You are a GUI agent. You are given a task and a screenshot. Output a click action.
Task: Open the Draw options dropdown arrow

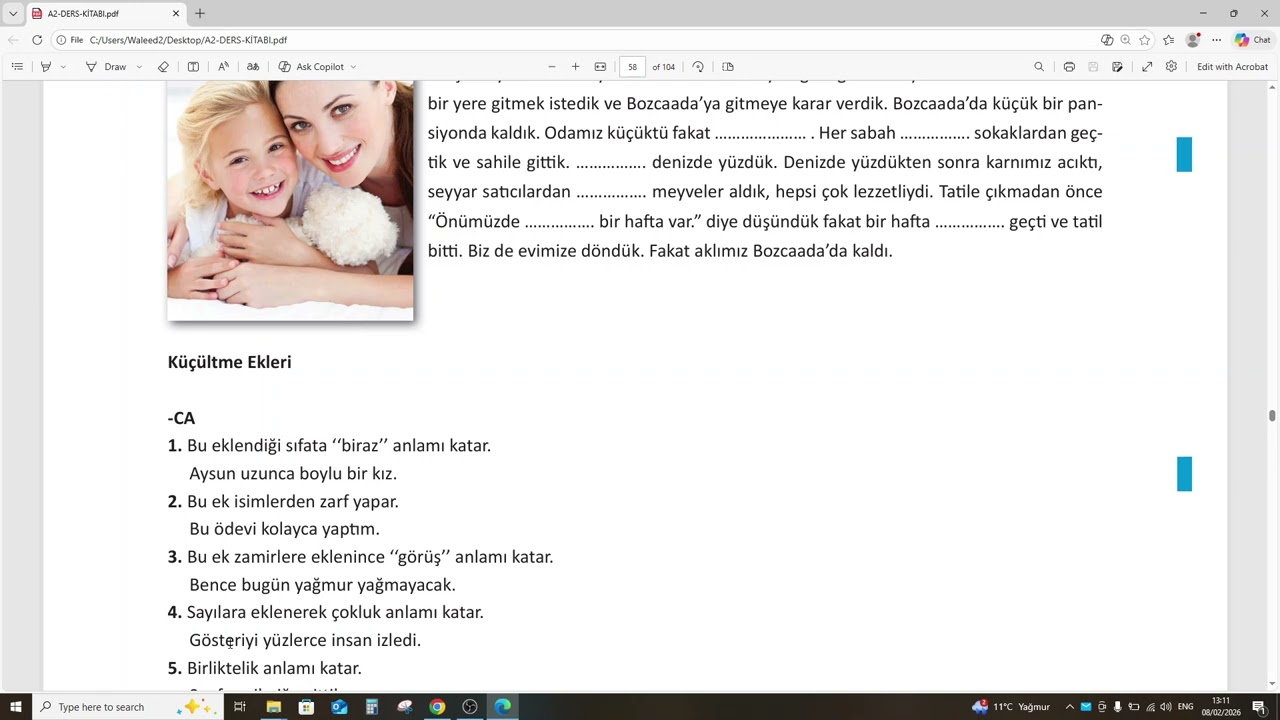click(139, 67)
